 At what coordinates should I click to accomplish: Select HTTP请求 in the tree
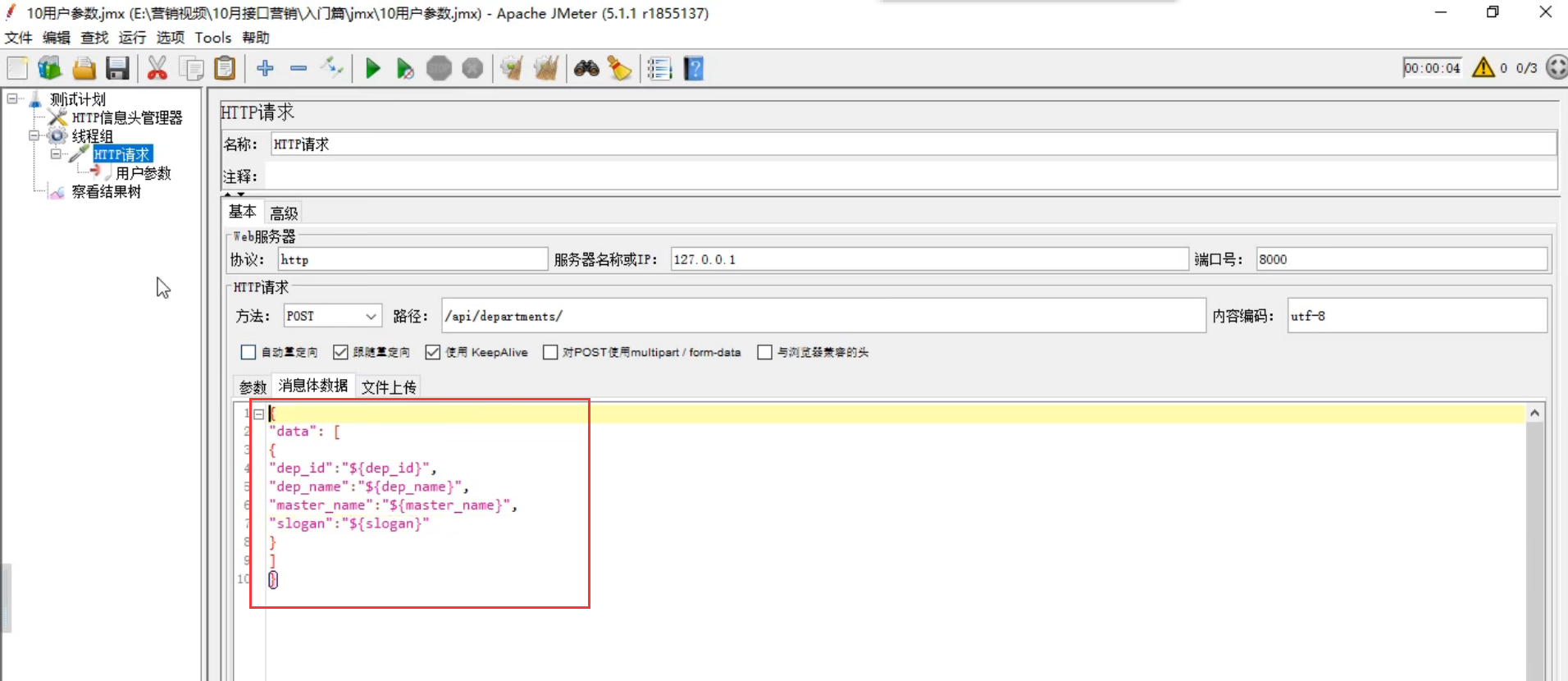point(121,154)
